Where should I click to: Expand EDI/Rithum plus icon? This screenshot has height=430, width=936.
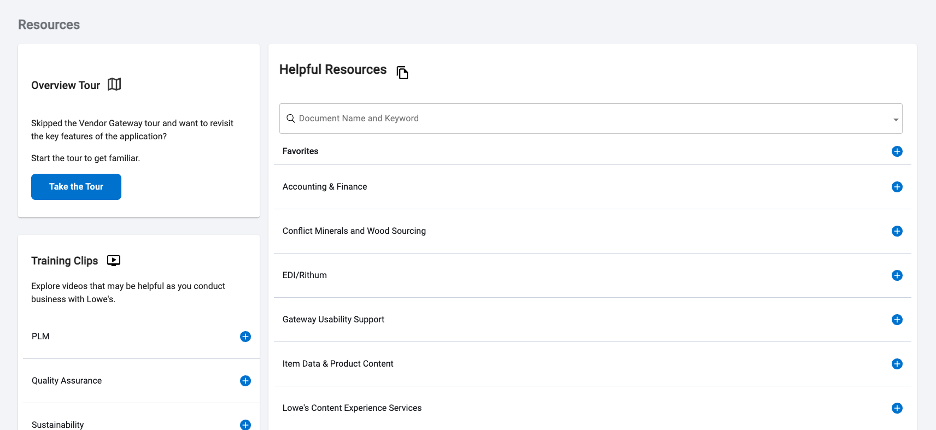point(897,275)
